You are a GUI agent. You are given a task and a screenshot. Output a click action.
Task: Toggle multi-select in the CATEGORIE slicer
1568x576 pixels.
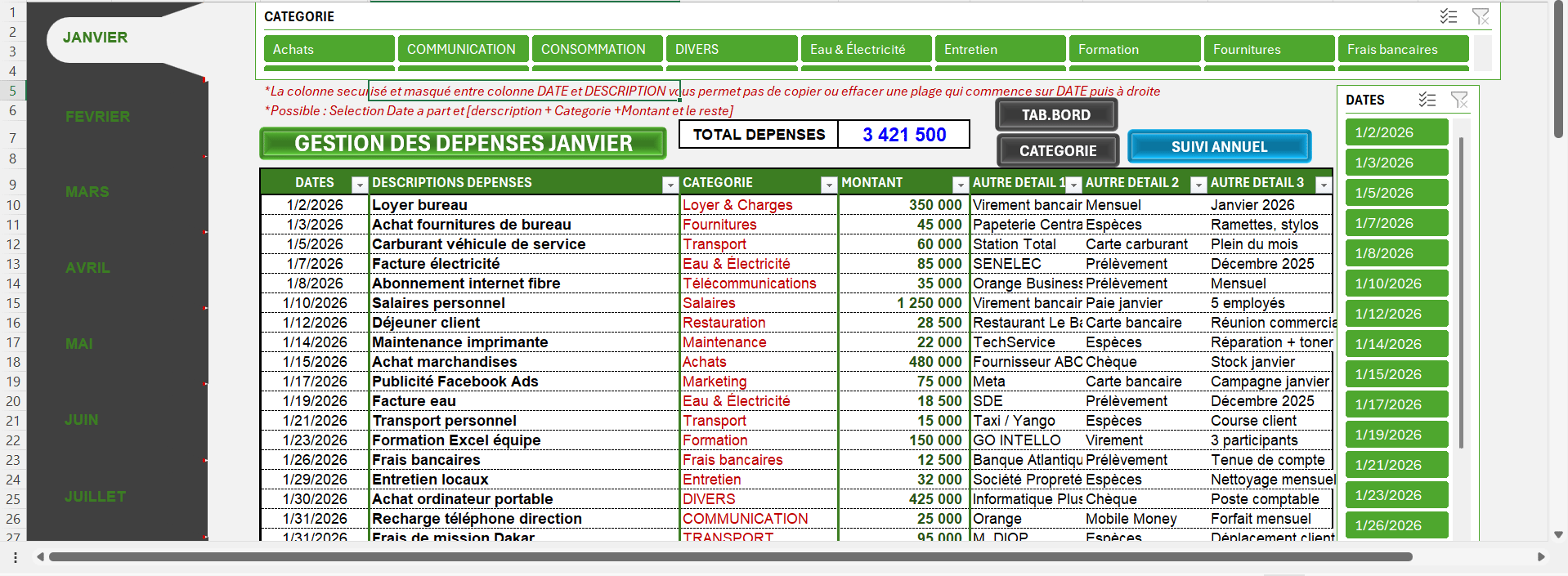tap(1449, 16)
